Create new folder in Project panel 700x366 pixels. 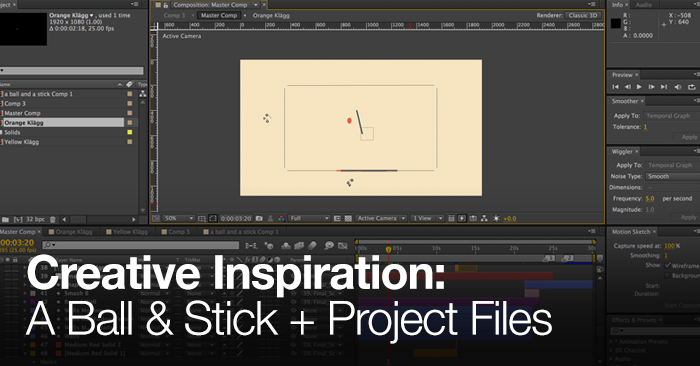coord(5,220)
